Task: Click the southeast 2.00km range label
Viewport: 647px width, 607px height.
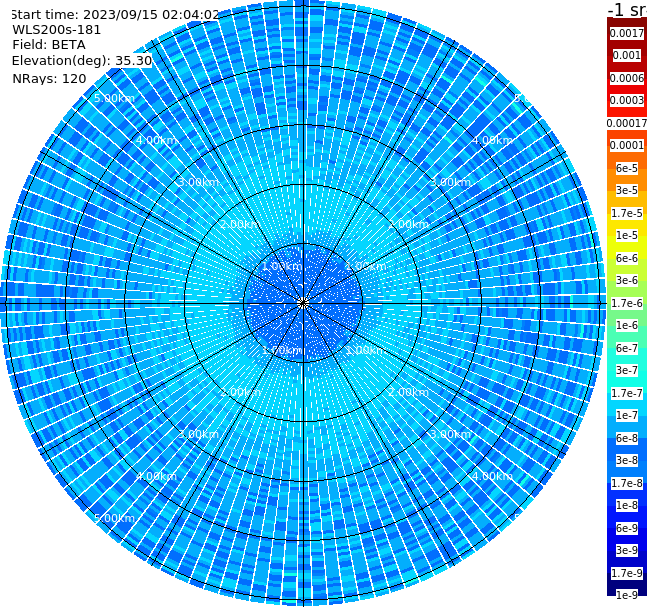Action: [x=409, y=392]
